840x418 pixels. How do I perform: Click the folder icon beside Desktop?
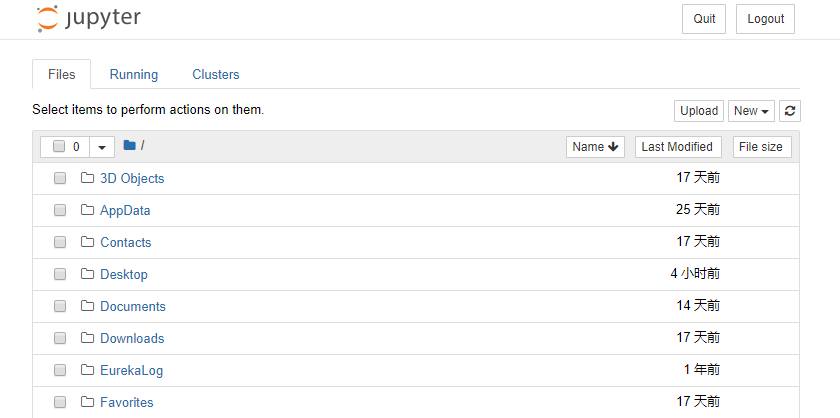tap(87, 274)
